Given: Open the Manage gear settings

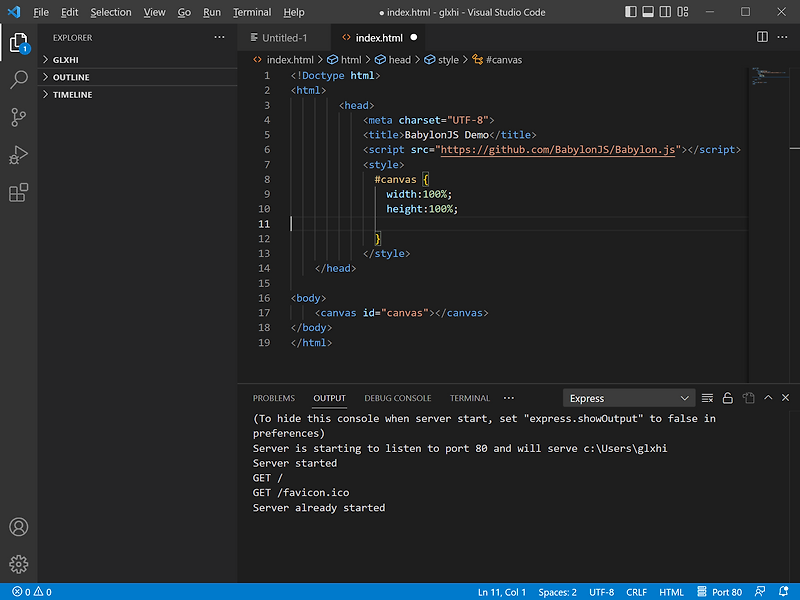Looking at the screenshot, I should [18, 564].
